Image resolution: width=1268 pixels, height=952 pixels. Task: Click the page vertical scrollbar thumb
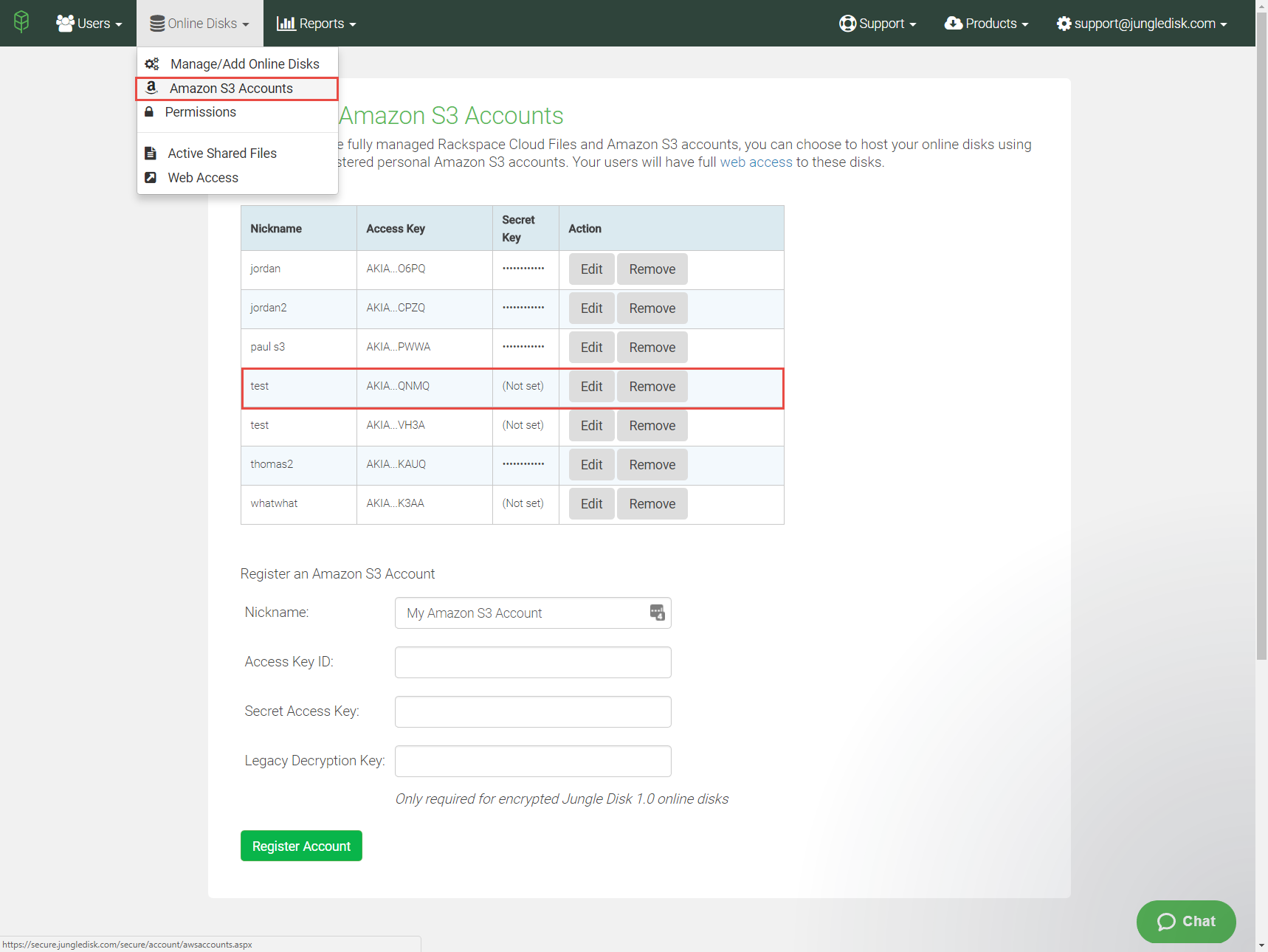click(1261, 336)
